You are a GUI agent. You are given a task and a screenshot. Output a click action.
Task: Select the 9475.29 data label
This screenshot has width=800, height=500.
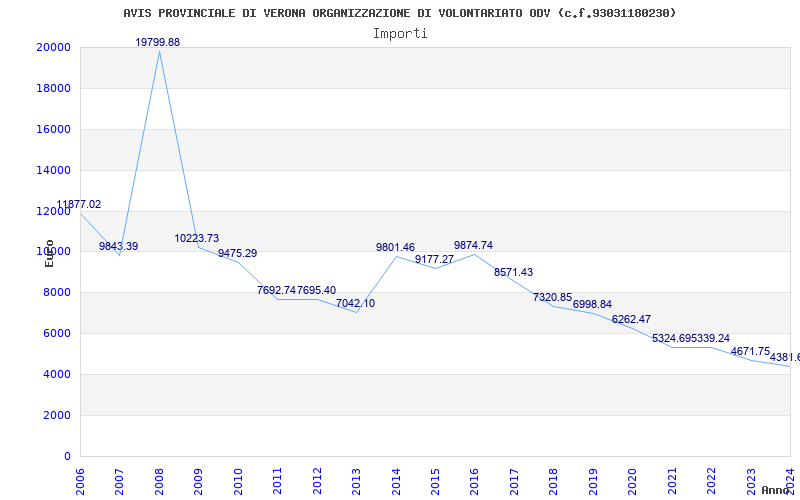(238, 253)
